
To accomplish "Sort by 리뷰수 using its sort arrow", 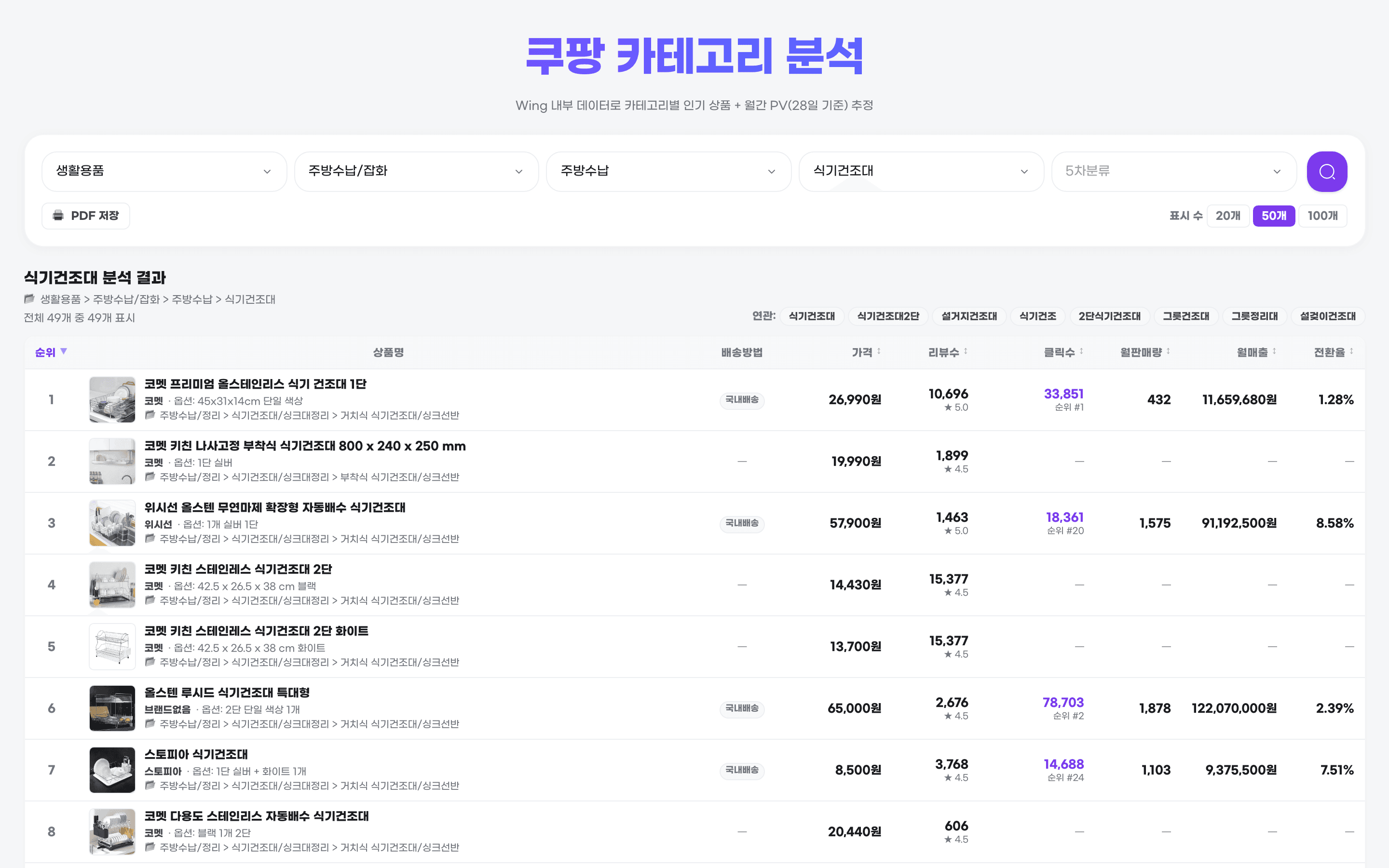I will click(x=966, y=352).
